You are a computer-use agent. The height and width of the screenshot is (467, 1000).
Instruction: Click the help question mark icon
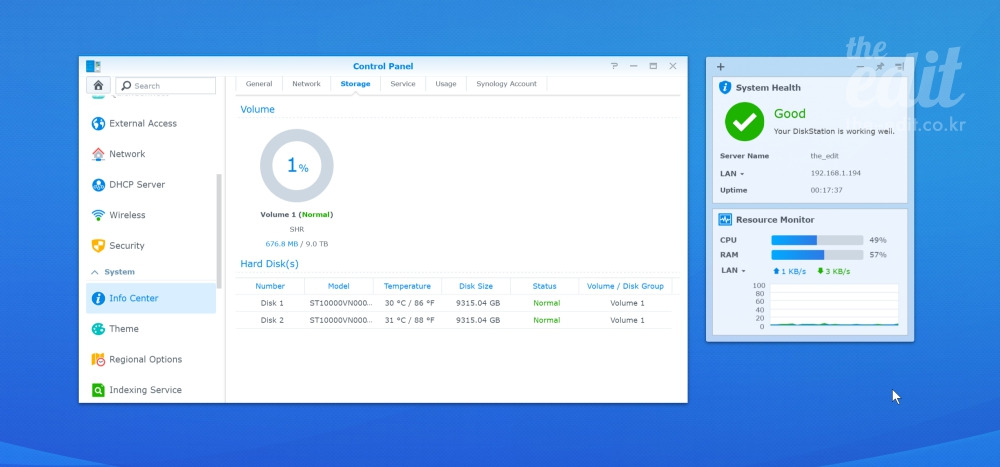(614, 66)
